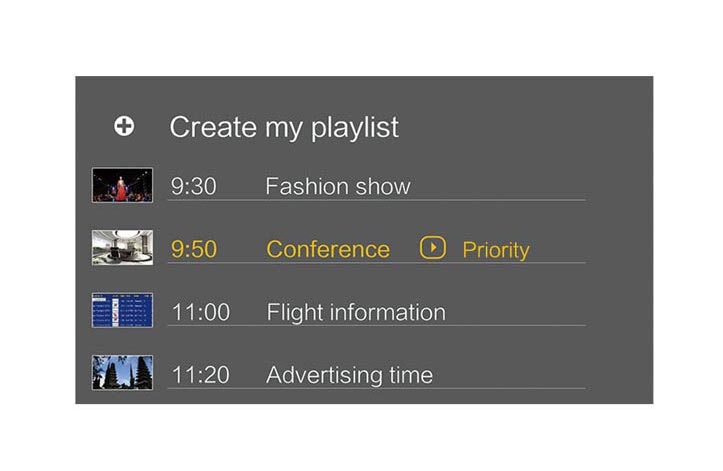Click the empty row area after Fashion show
The image size is (723, 471).
(498, 186)
